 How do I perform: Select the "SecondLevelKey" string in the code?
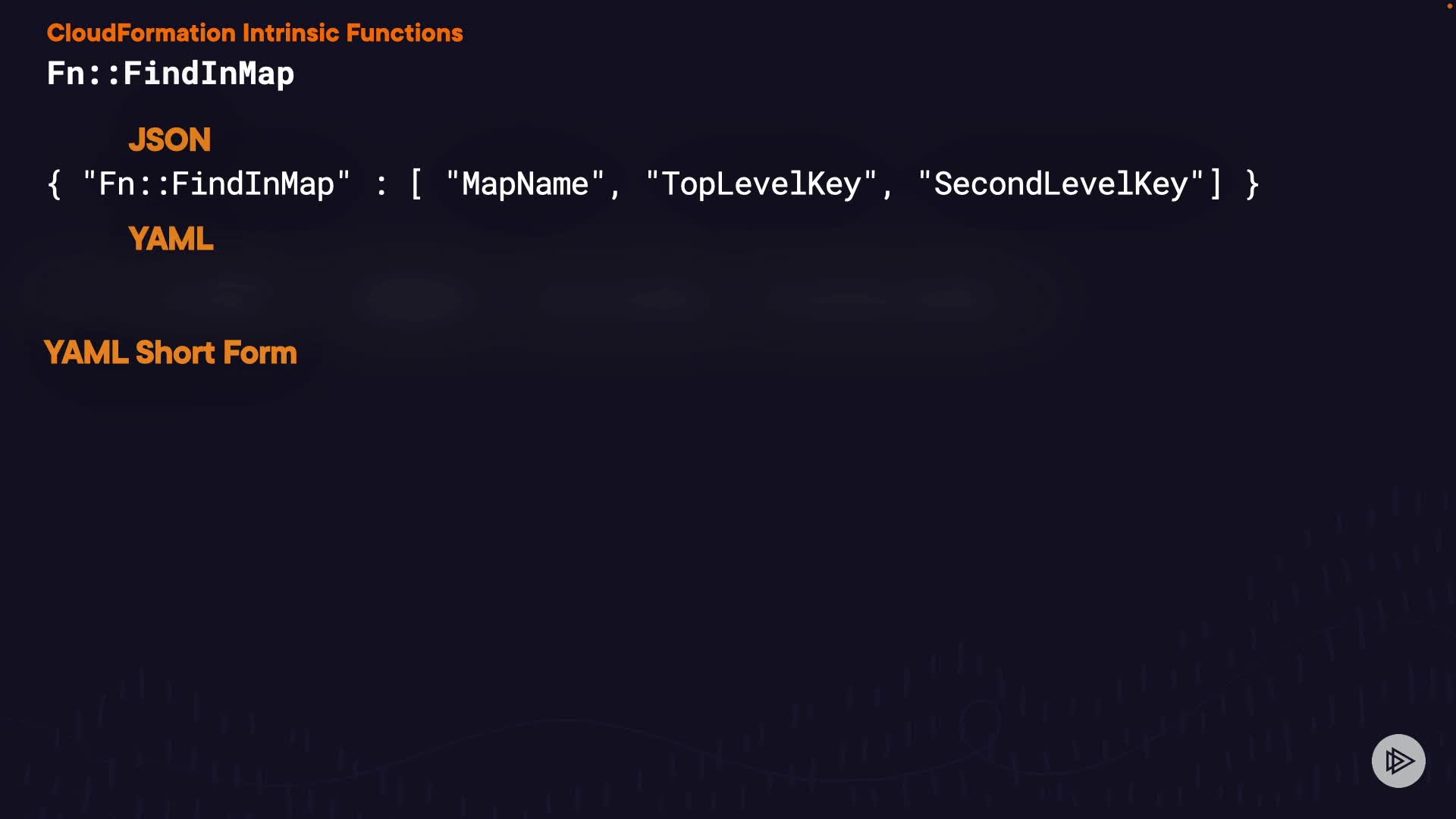click(1060, 184)
